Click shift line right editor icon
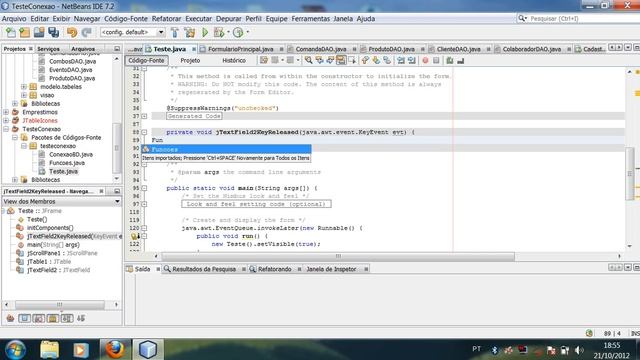Image resolution: width=640 pixels, height=360 pixels. tap(411, 60)
